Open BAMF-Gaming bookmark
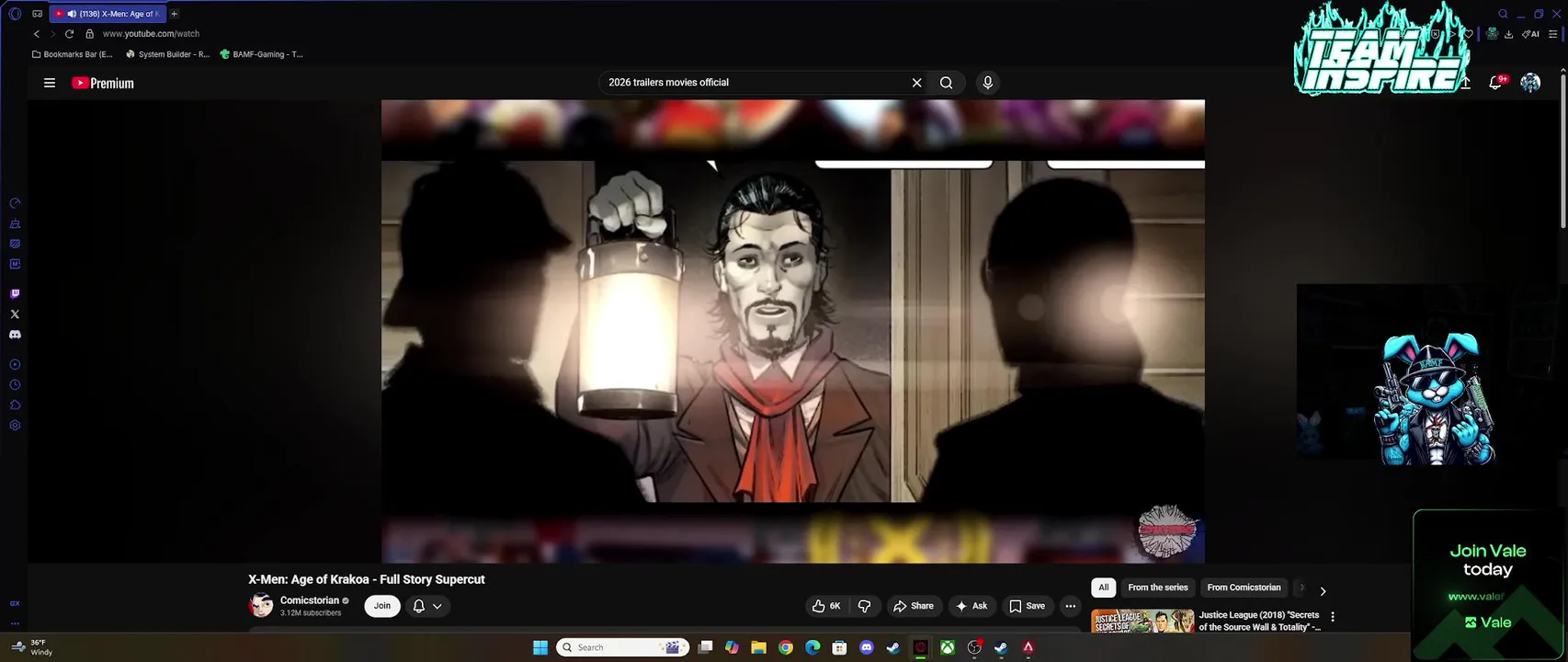The height and width of the screenshot is (662, 1568). [261, 54]
